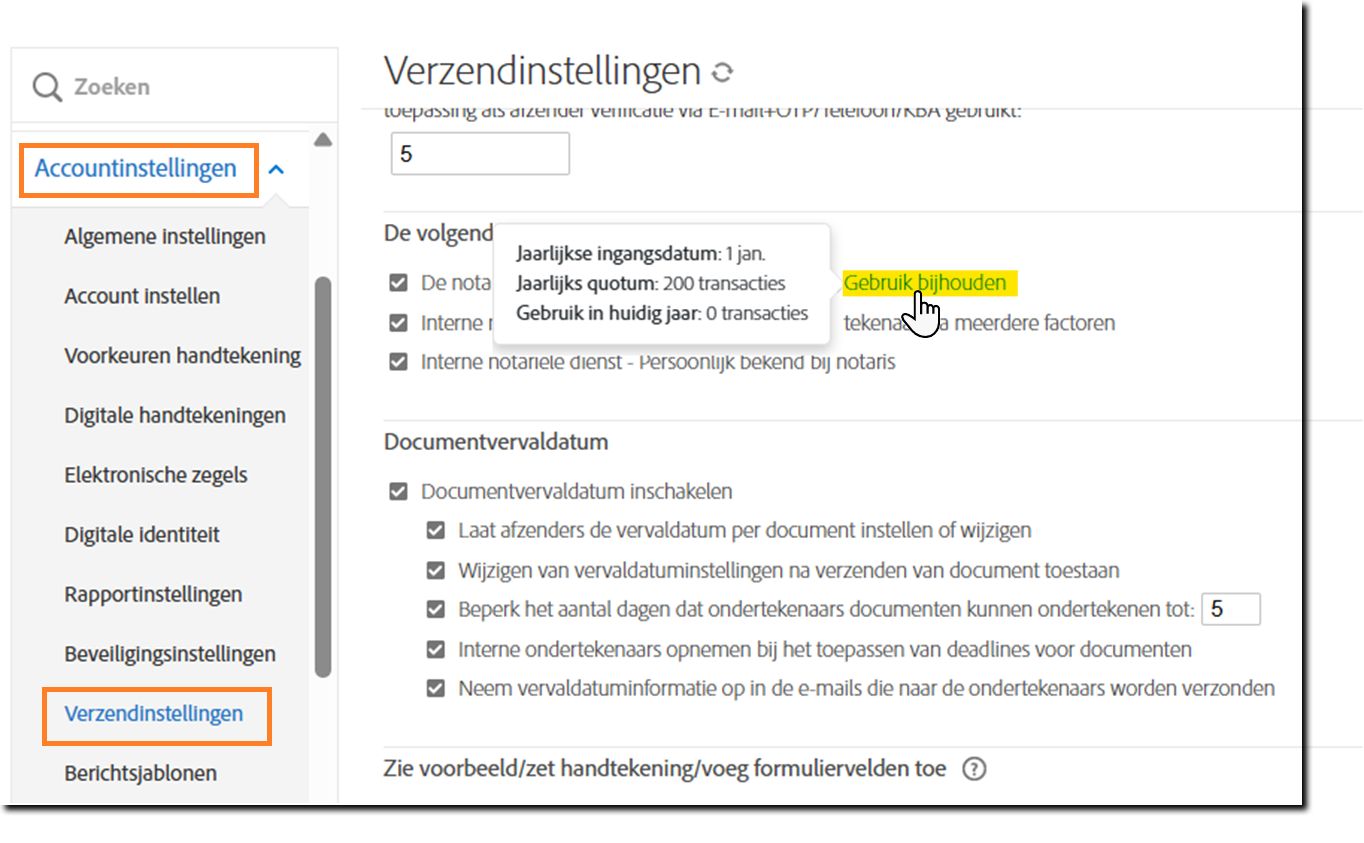The image size is (1364, 843).
Task: Click the verification limit input showing 5
Action: [x=480, y=152]
